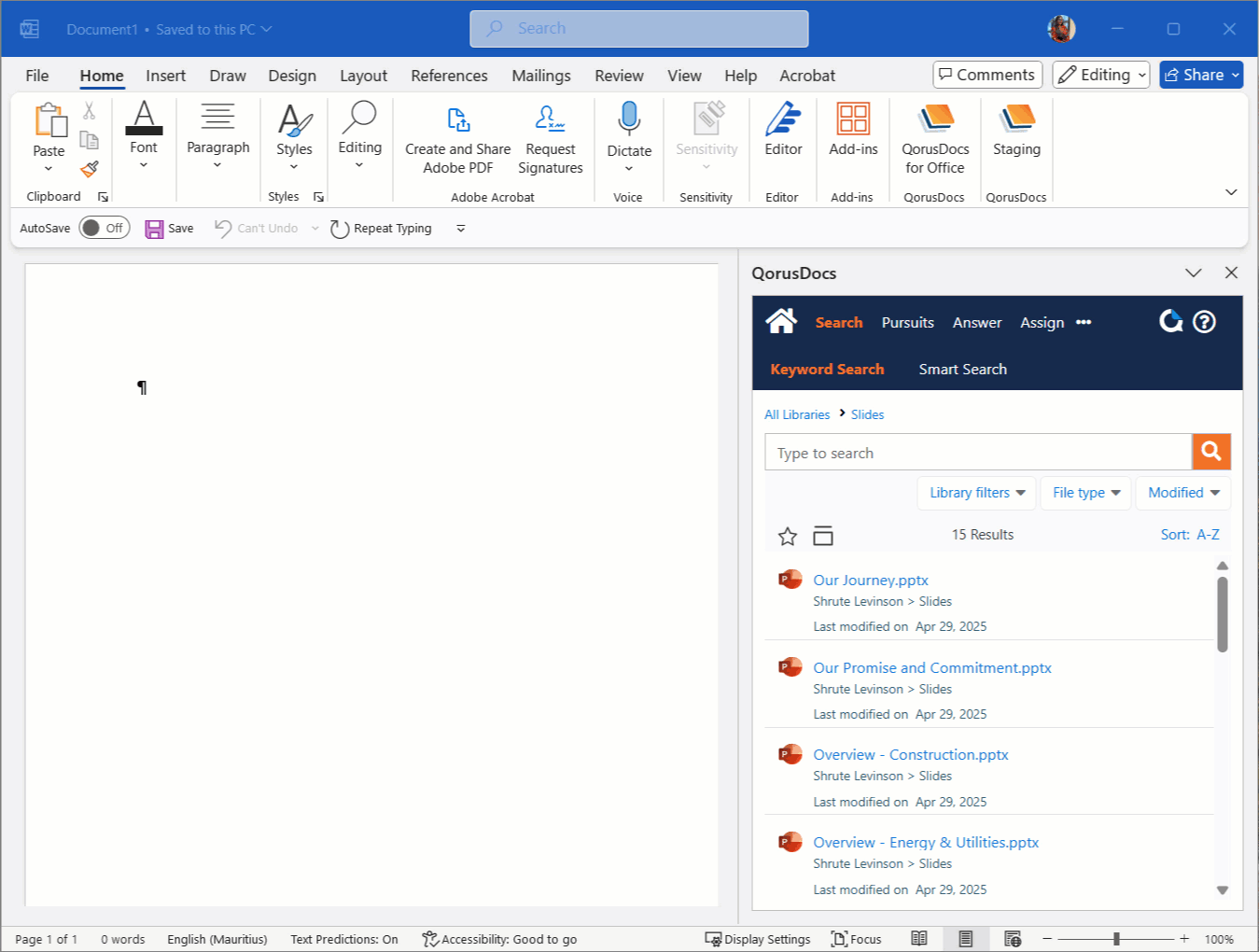Switch to Read Mode view in status bar
This screenshot has width=1259, height=952.
[919, 939]
